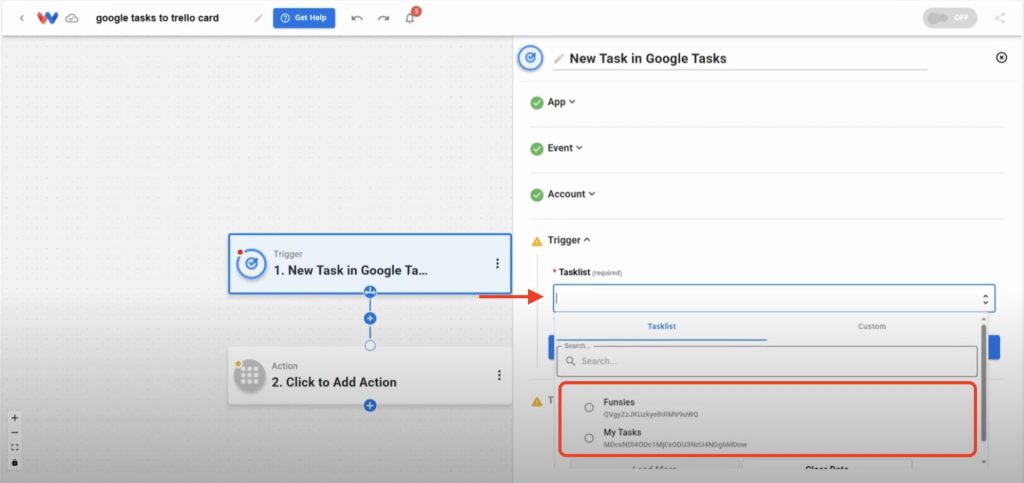Select the Click to Add Action card
The width and height of the screenshot is (1024, 483).
click(370, 375)
